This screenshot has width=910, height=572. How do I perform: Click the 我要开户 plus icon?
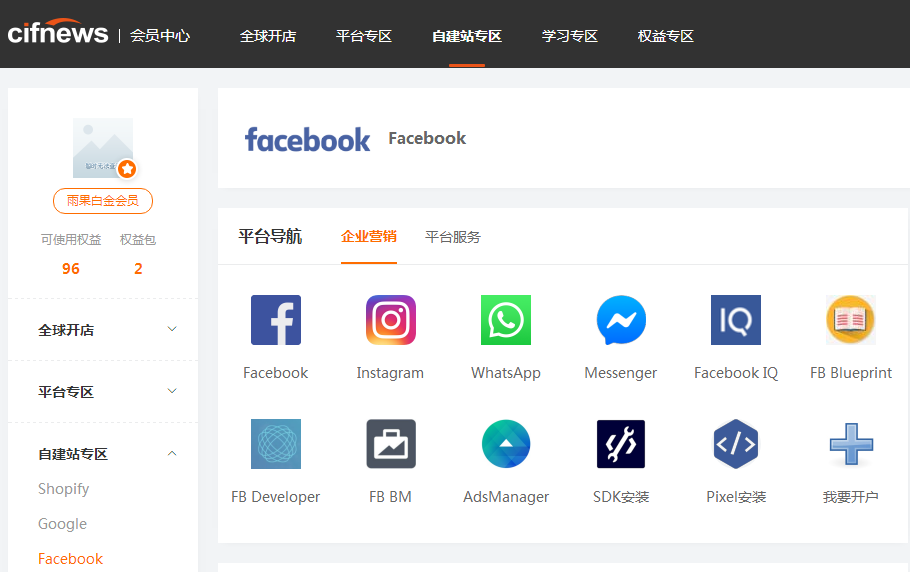(x=851, y=444)
